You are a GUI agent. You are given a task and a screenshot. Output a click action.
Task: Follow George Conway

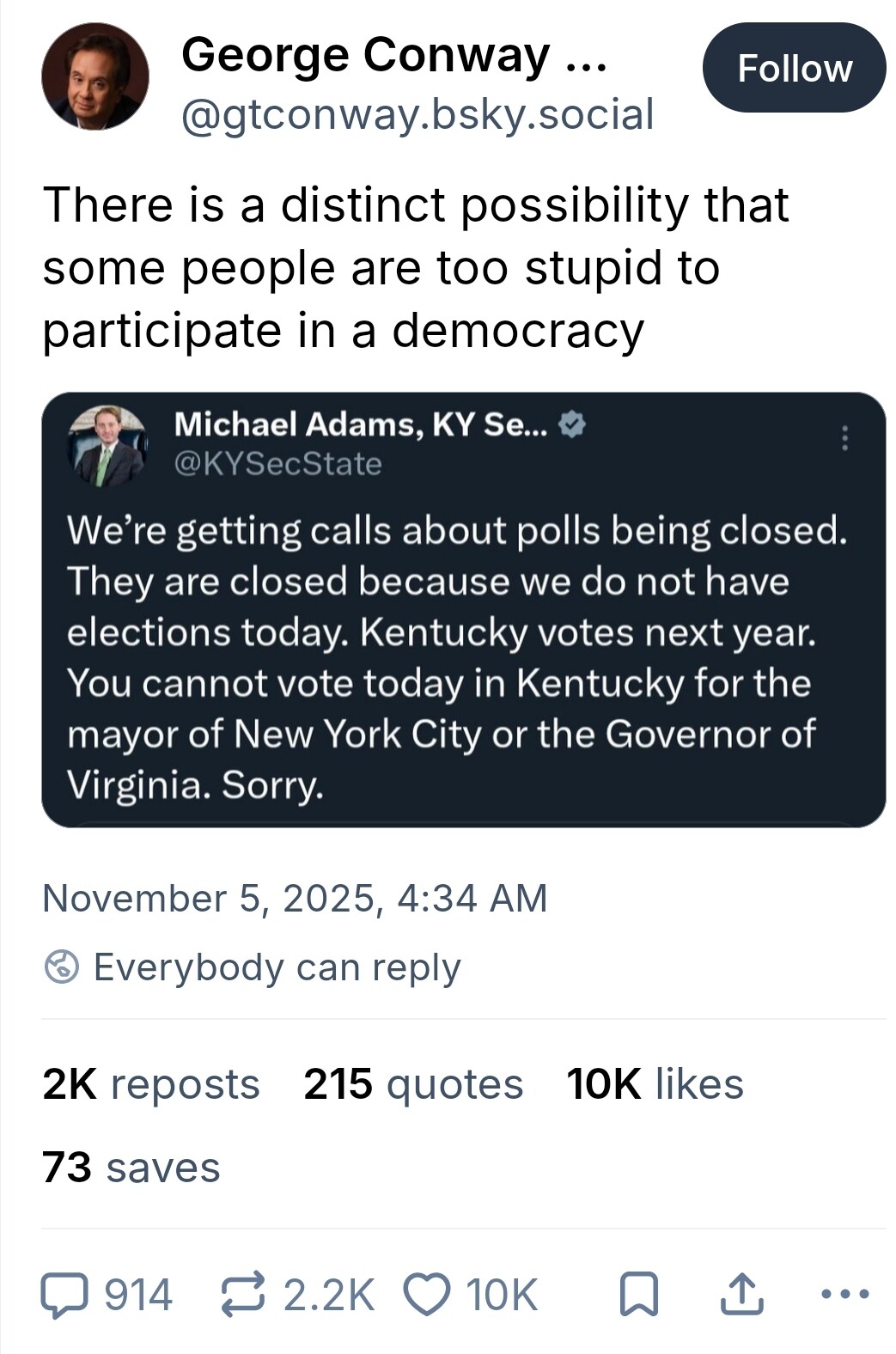tap(794, 68)
